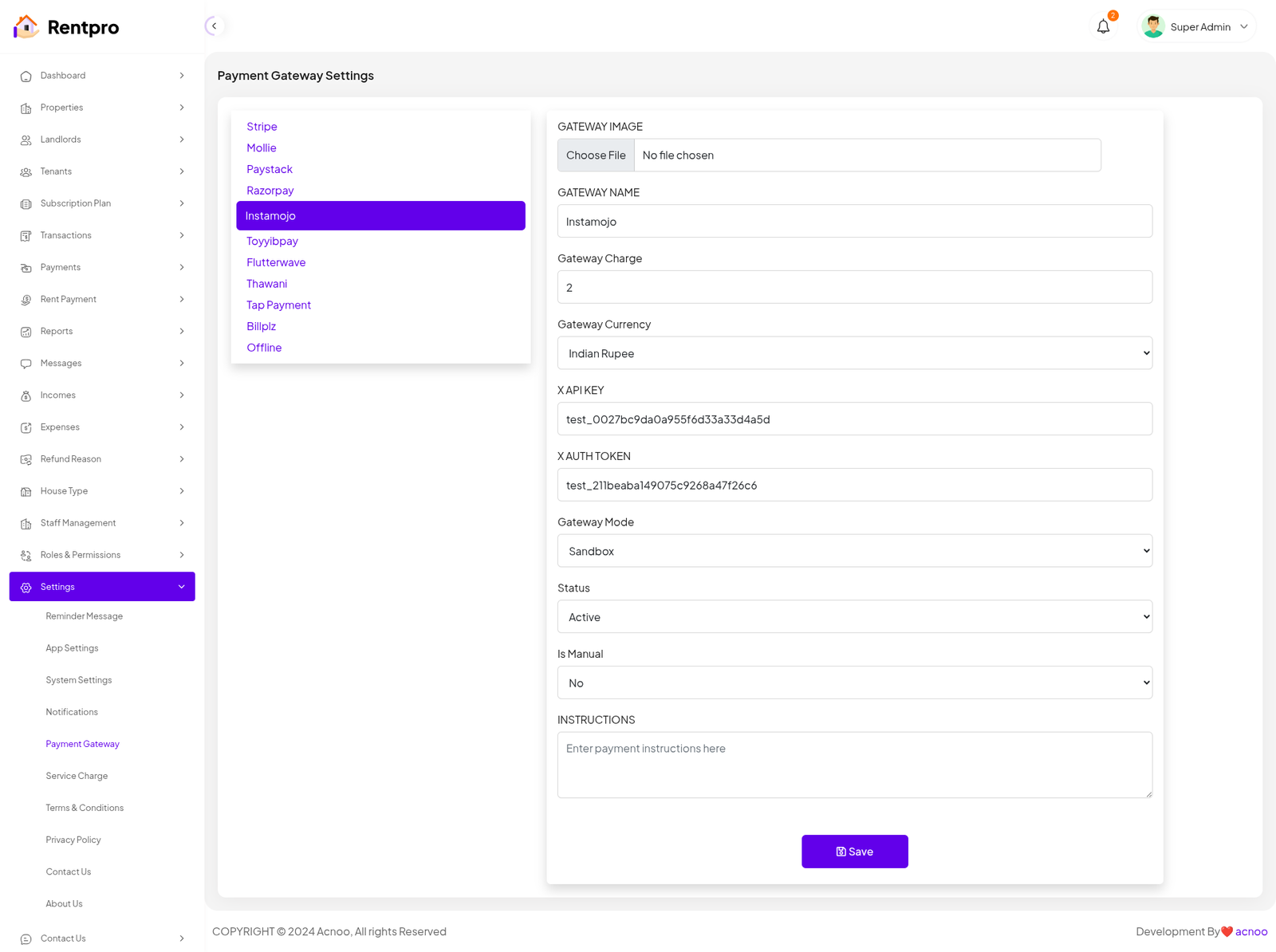Open the Gateway Currency dropdown
Screen dimensions: 1276x952
[x=854, y=353]
